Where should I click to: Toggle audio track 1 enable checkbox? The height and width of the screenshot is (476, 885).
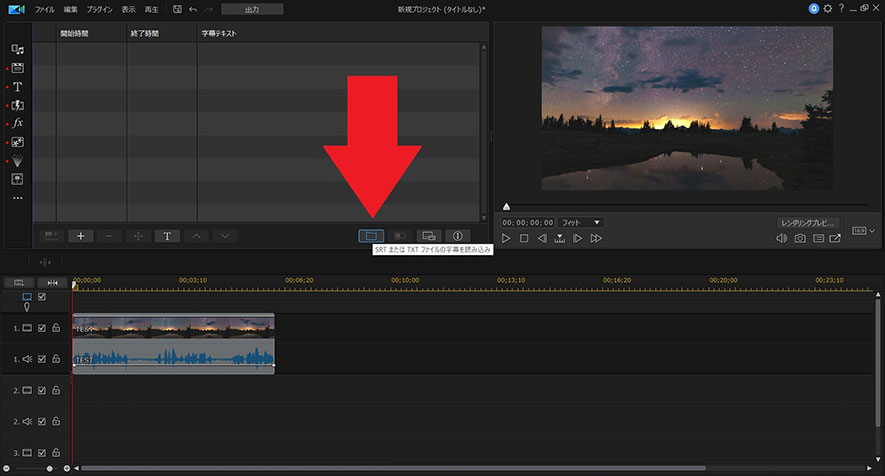click(42, 359)
